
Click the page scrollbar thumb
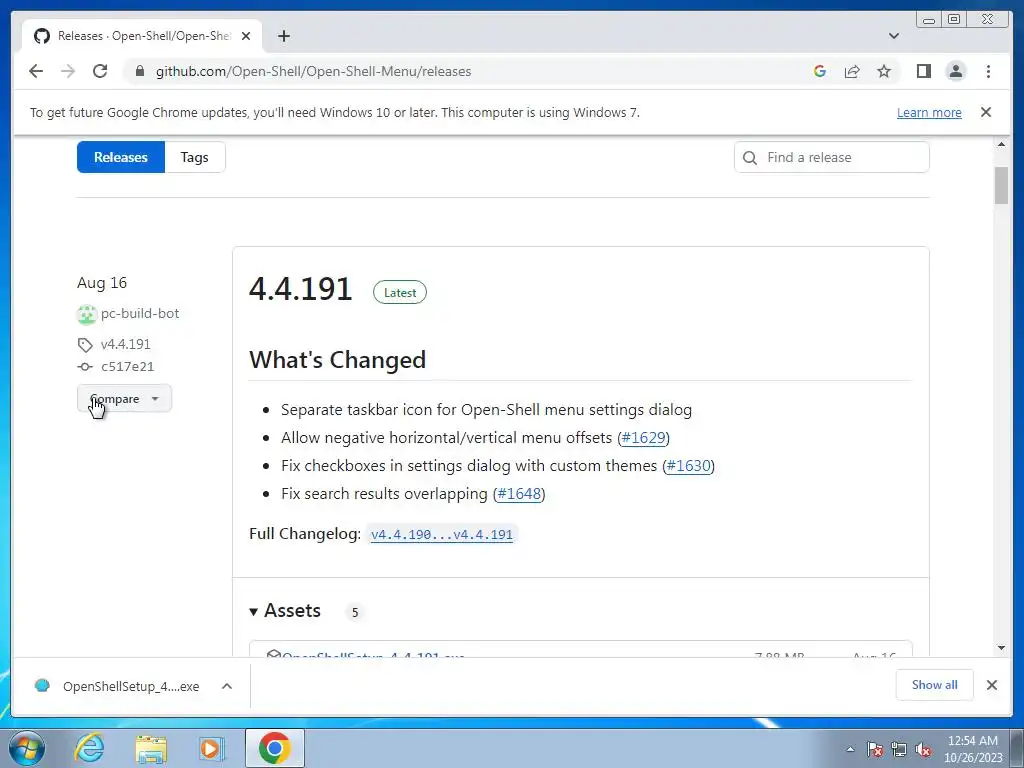click(1001, 185)
